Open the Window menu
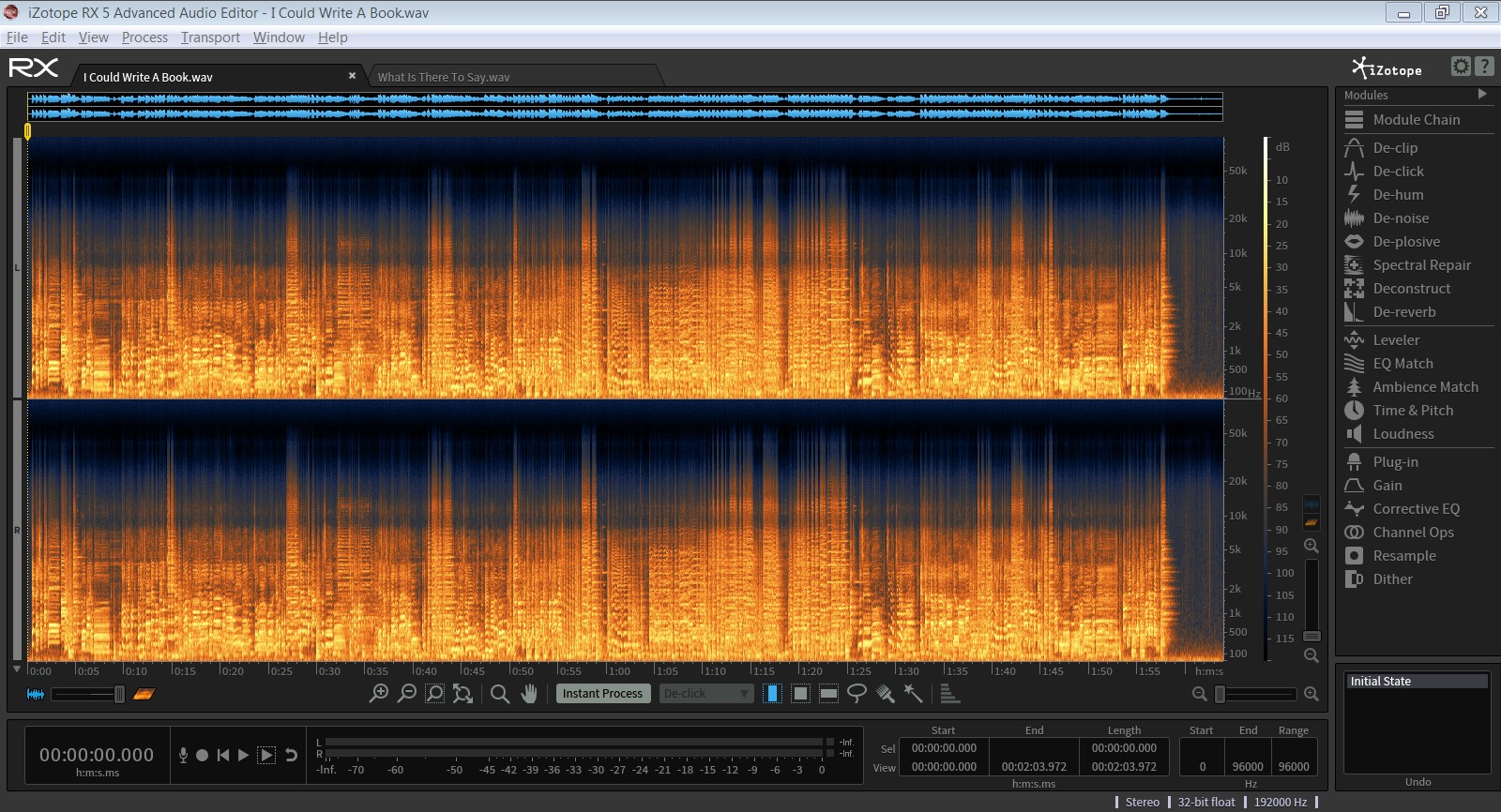 [279, 38]
